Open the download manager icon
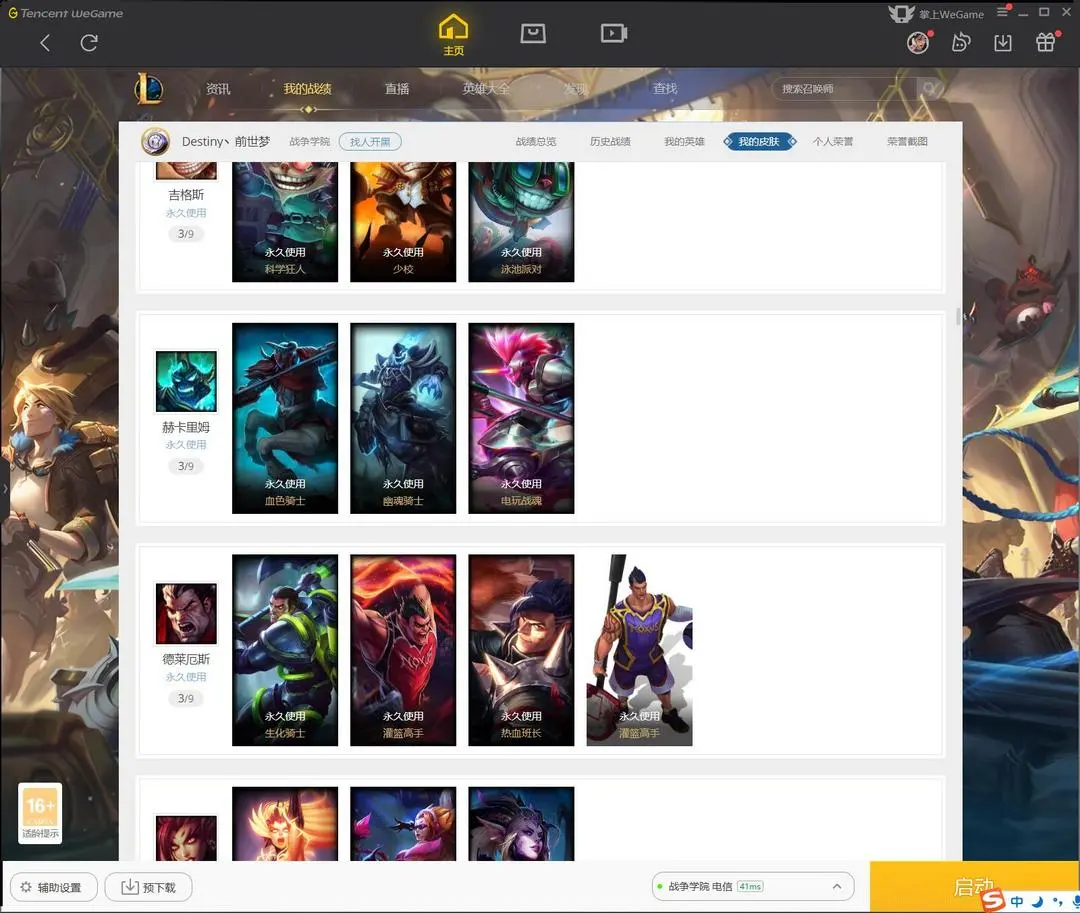Screen dimensions: 1080x913 click(x=1003, y=43)
